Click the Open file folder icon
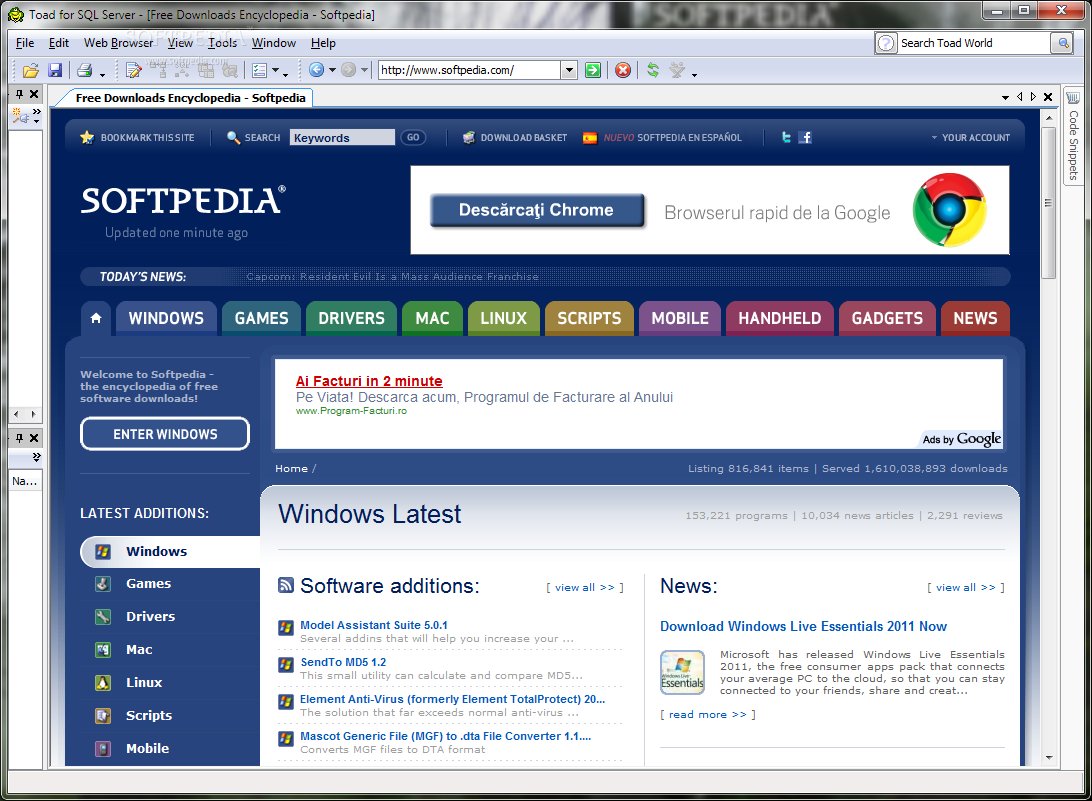This screenshot has width=1092, height=801. pos(30,70)
